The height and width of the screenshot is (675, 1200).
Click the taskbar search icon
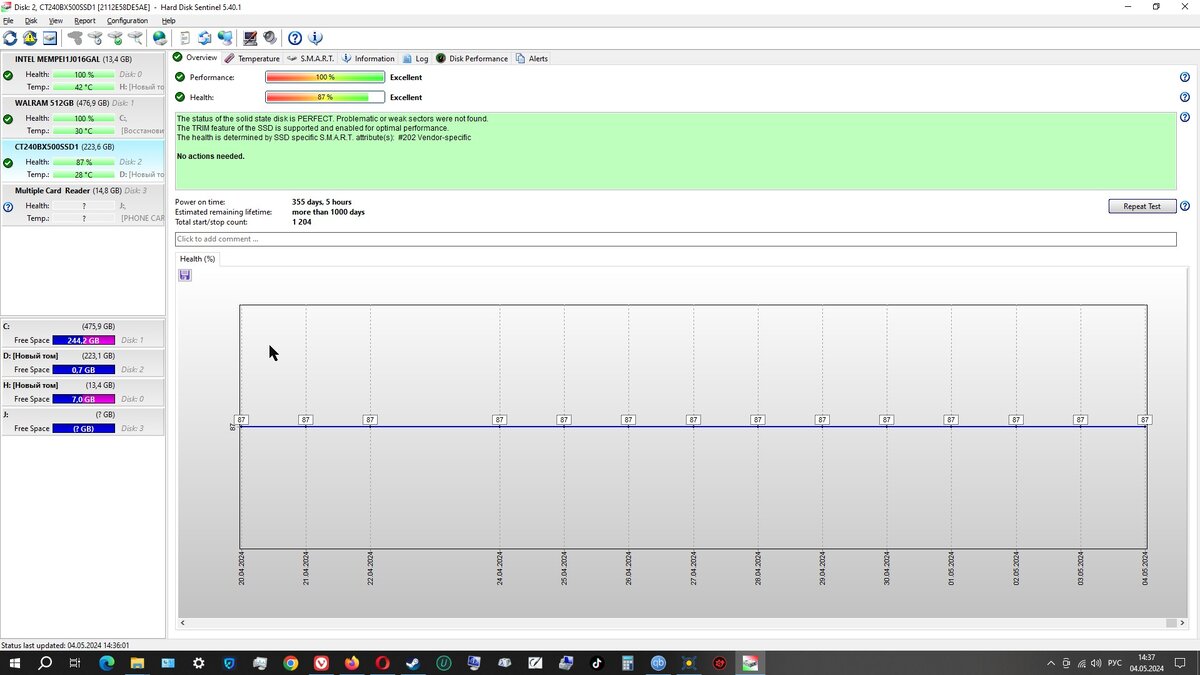pyautogui.click(x=45, y=663)
